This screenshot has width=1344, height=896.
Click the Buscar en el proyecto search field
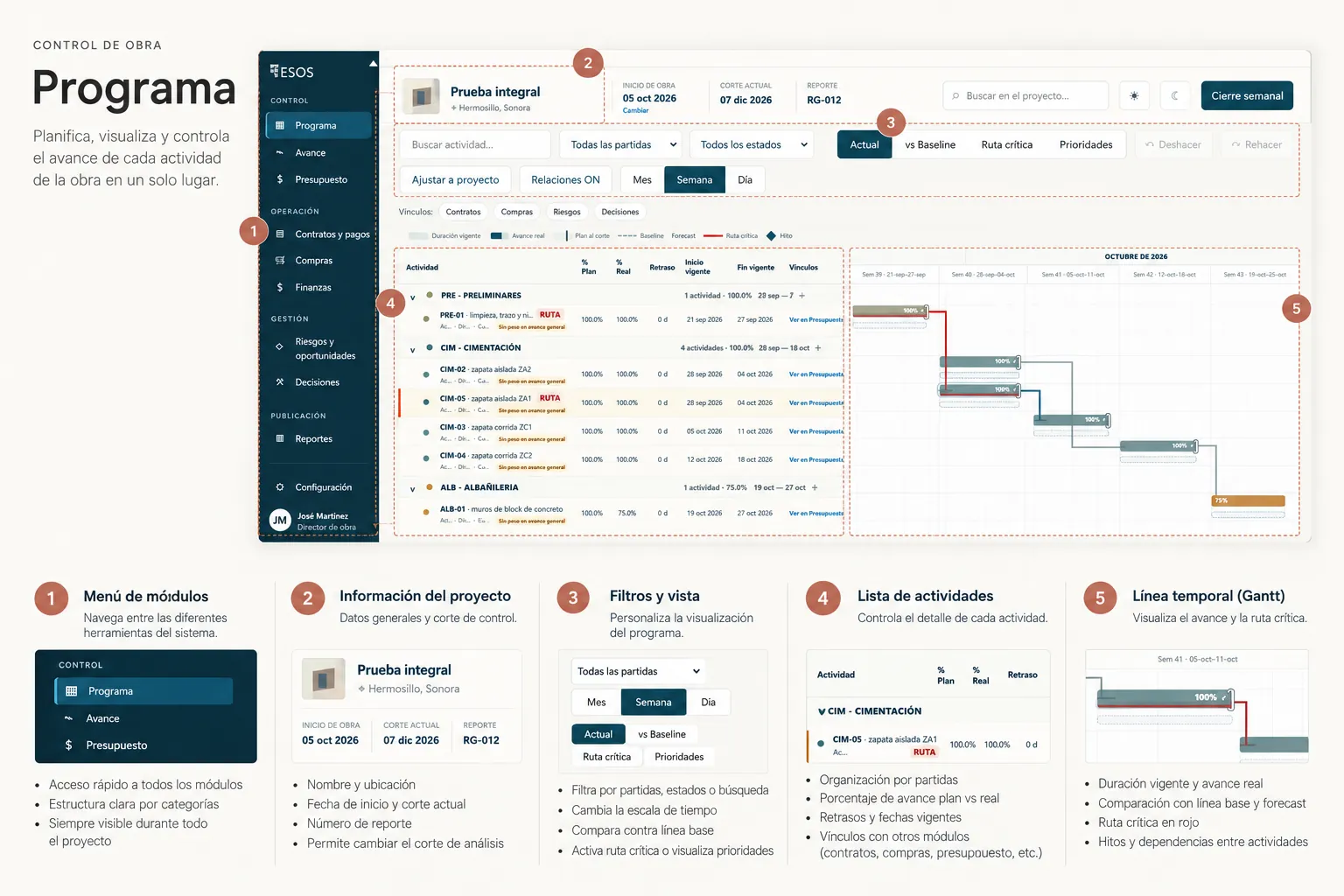pyautogui.click(x=1025, y=95)
